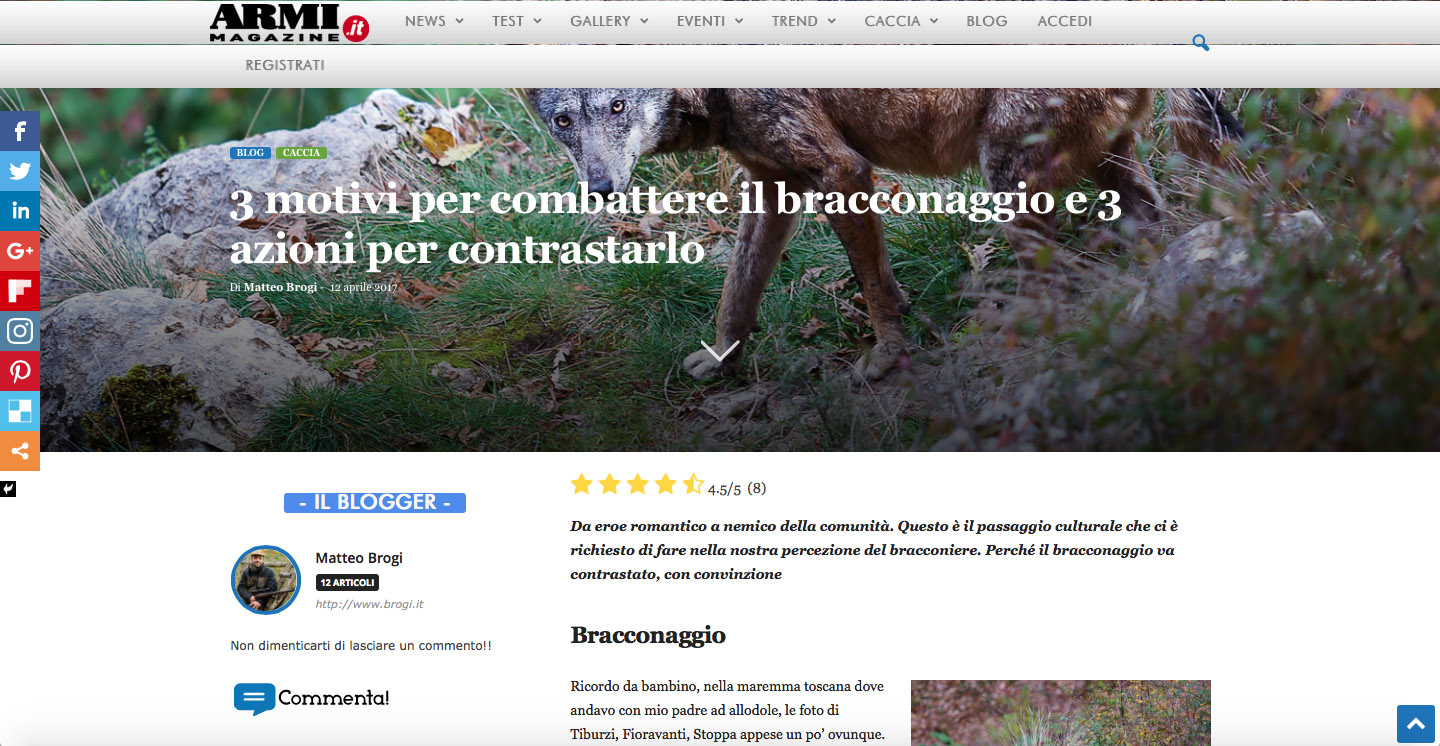Share article on Facebook sidebar icon
1440x746 pixels.
(20, 131)
